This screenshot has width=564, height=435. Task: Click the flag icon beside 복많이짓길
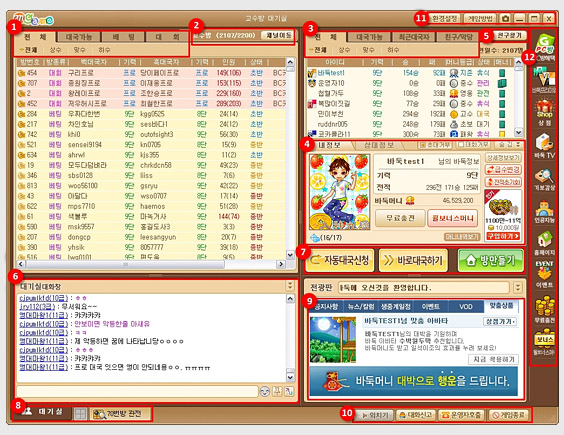(311, 104)
